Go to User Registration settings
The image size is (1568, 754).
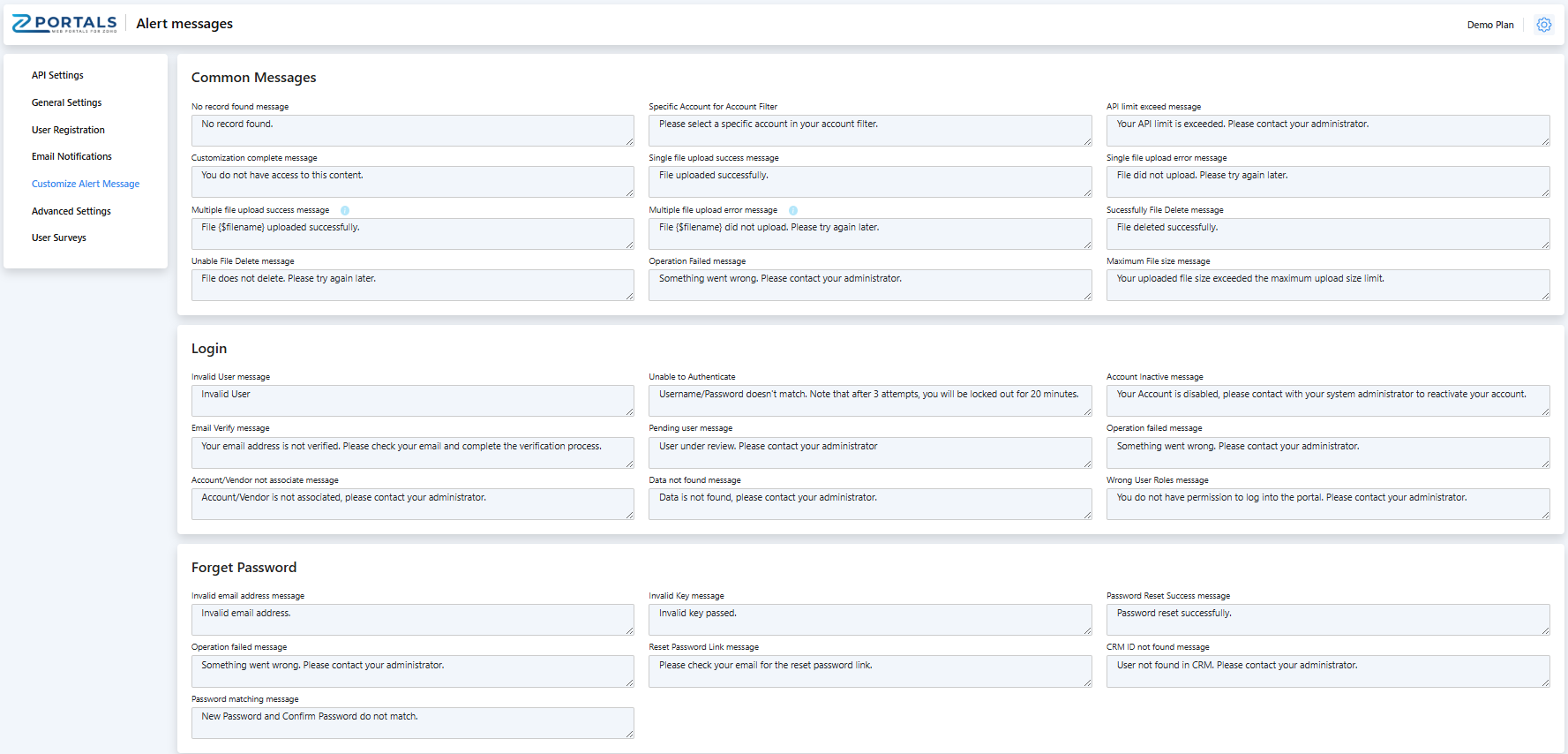pos(68,130)
